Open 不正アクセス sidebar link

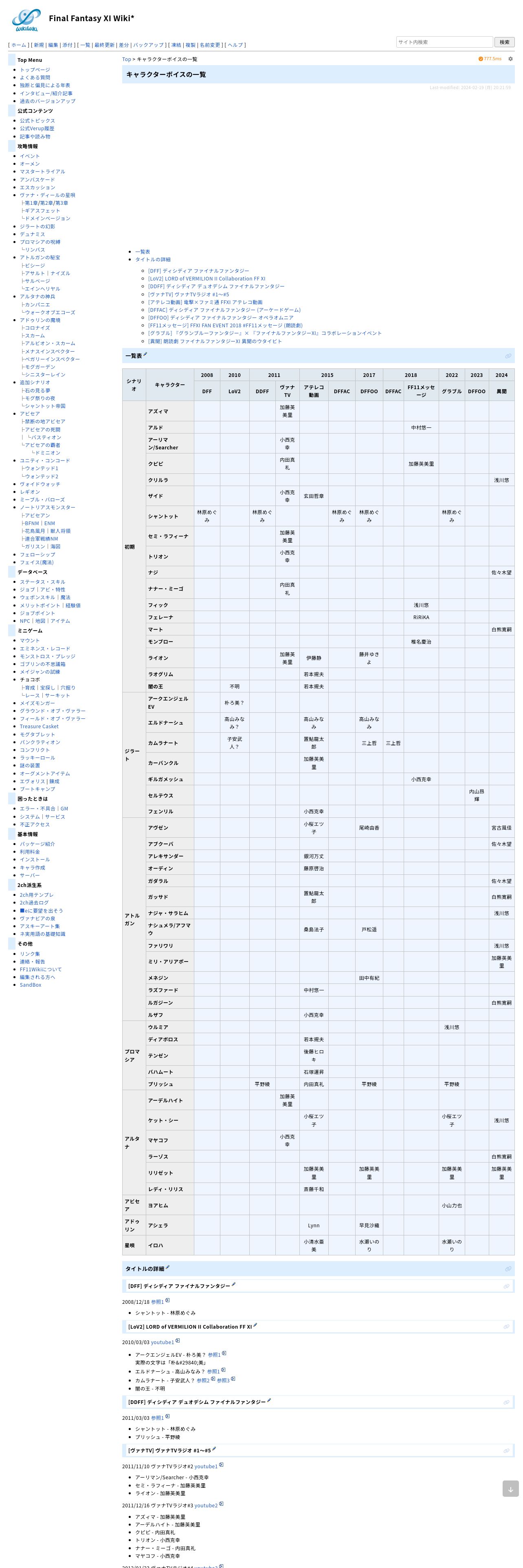point(35,824)
